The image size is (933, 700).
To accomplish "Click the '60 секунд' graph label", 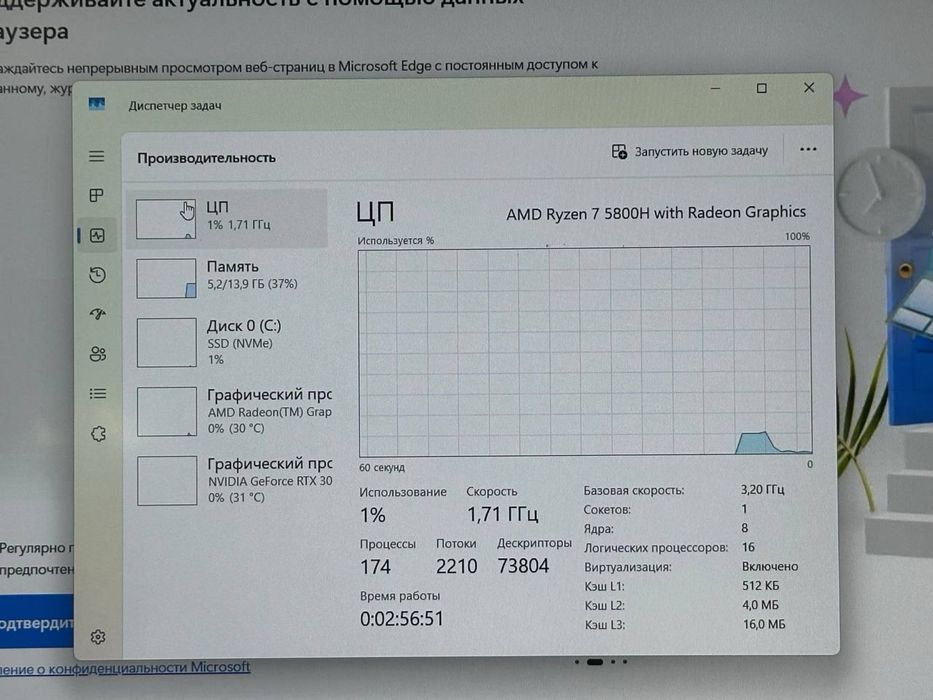I will point(382,468).
